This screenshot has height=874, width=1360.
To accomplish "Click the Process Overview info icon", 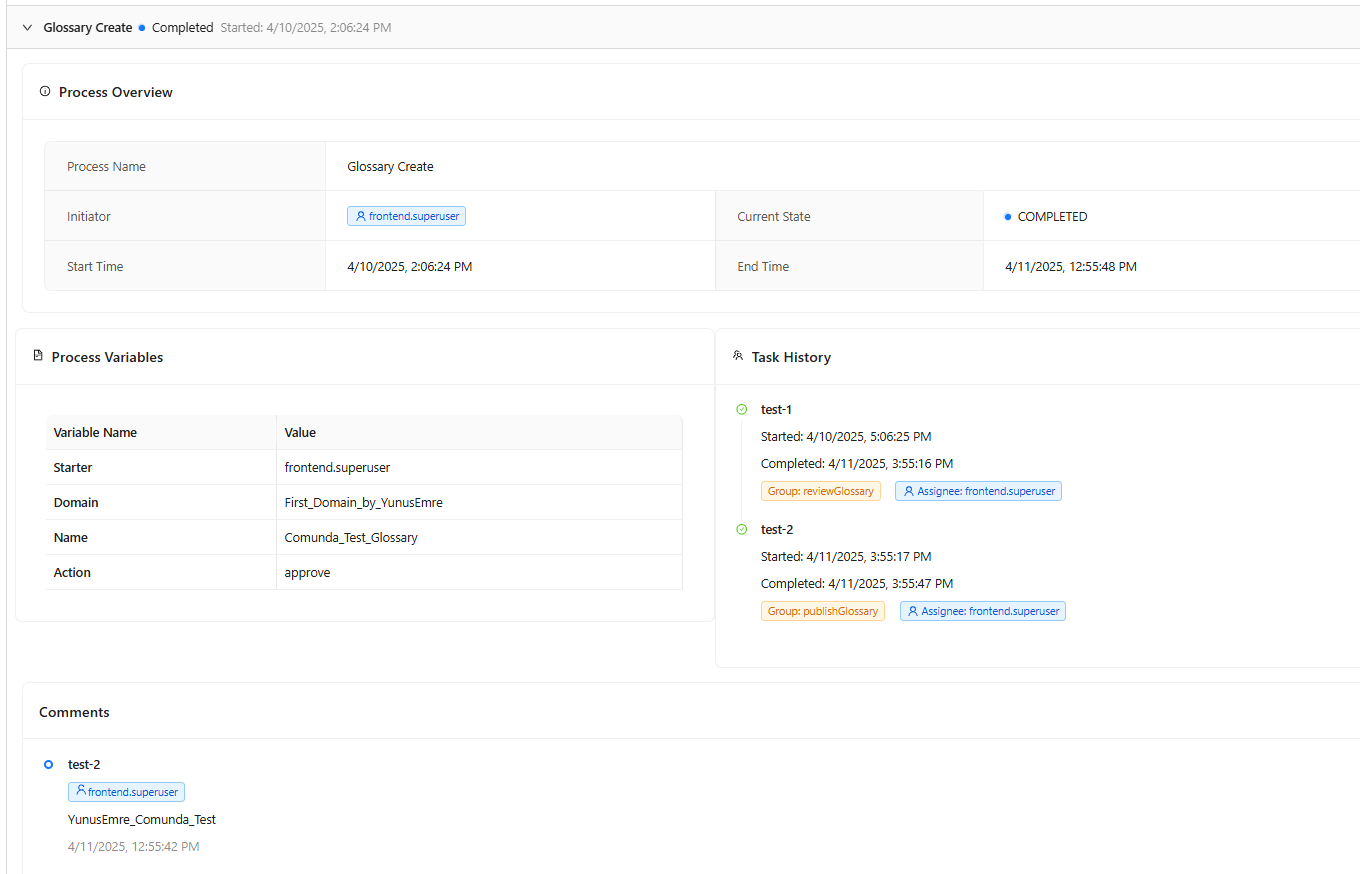I will click(x=44, y=92).
